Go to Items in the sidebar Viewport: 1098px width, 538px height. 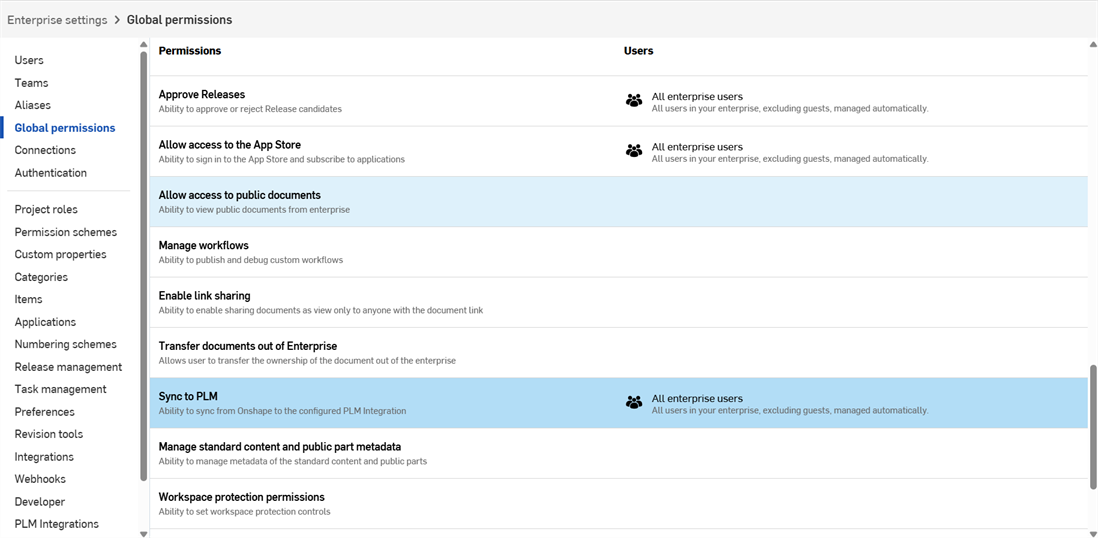29,299
